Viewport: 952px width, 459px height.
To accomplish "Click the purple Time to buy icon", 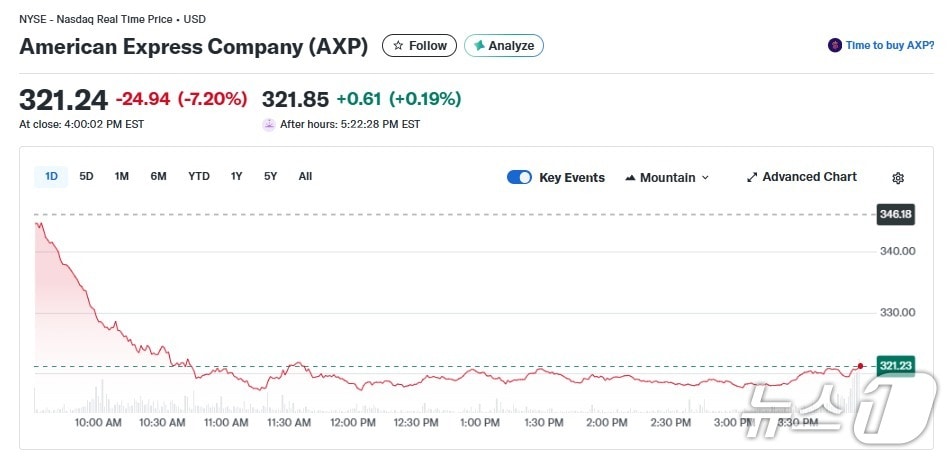I will click(835, 45).
